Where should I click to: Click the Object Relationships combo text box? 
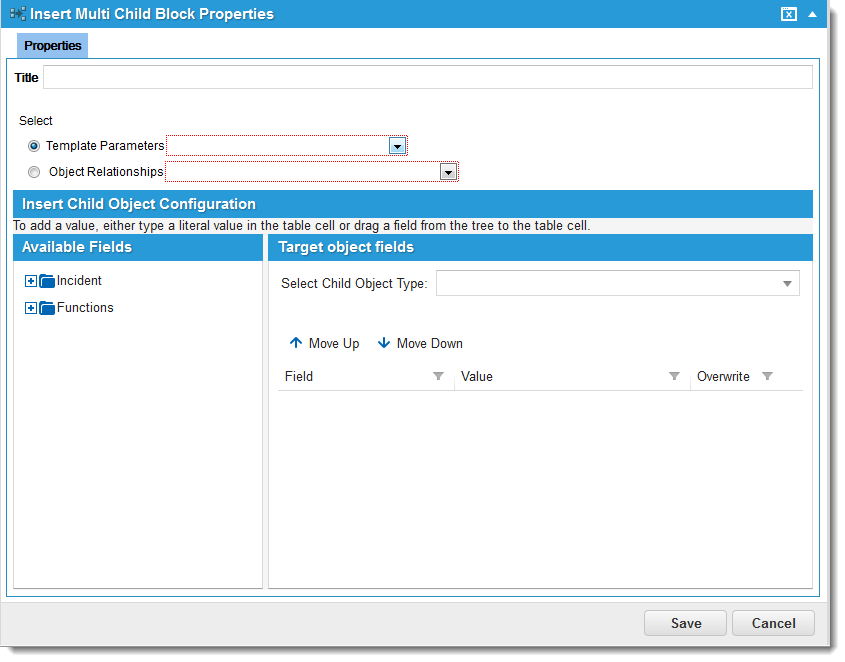tap(303, 172)
